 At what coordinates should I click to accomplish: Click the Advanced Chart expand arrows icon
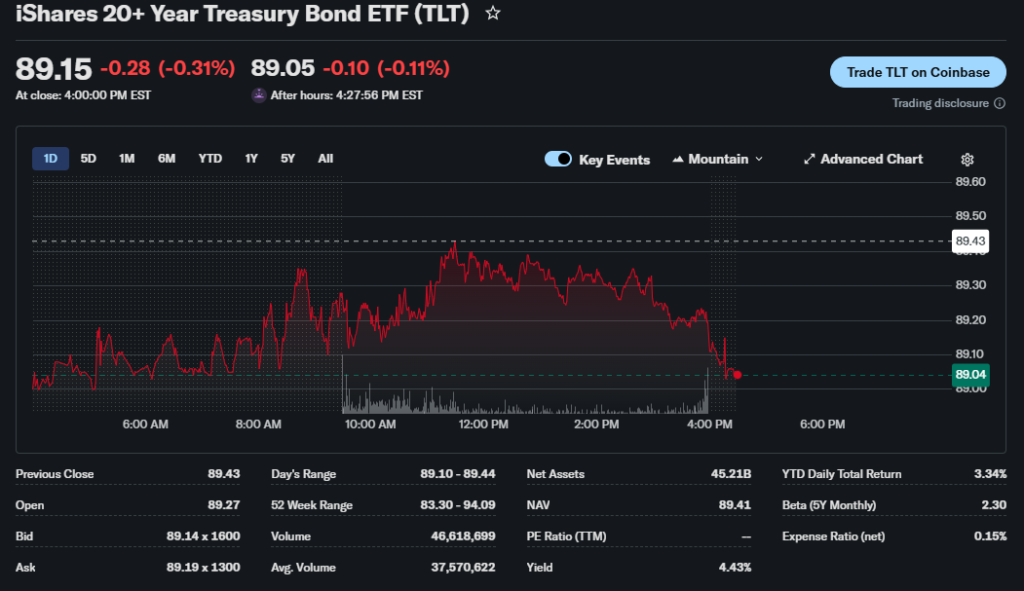810,160
